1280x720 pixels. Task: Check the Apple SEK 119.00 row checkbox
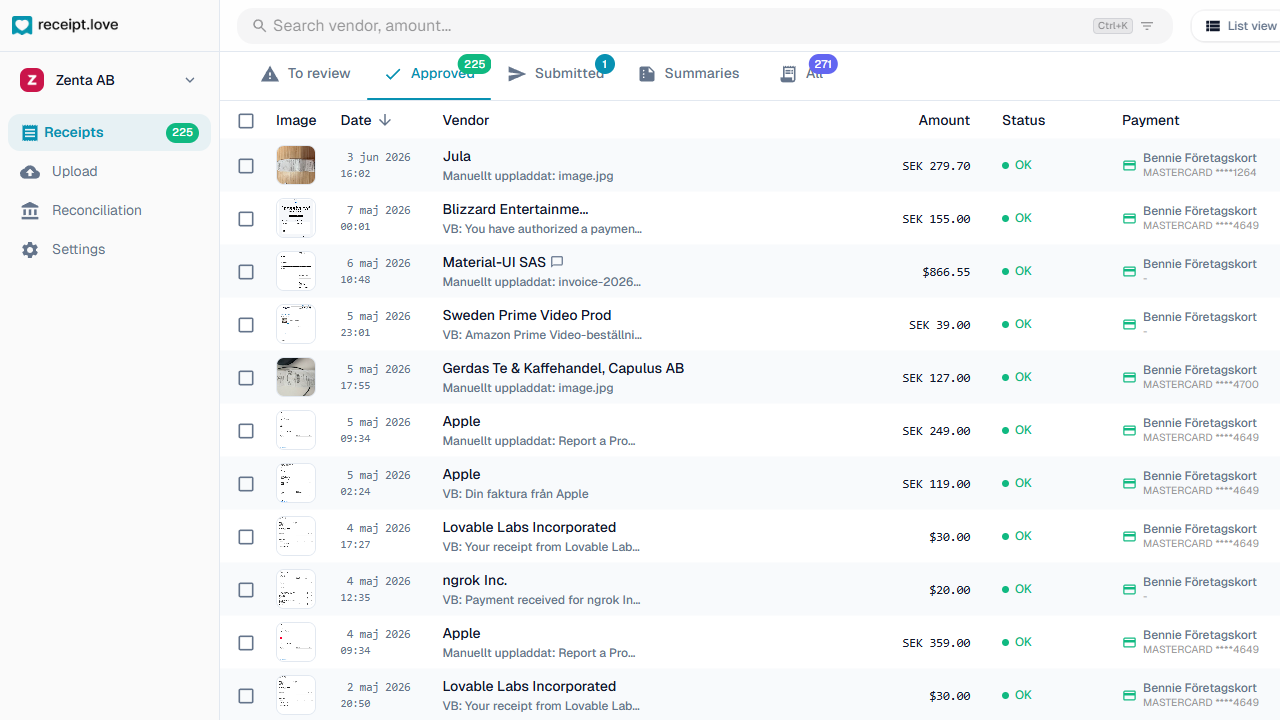click(x=246, y=484)
